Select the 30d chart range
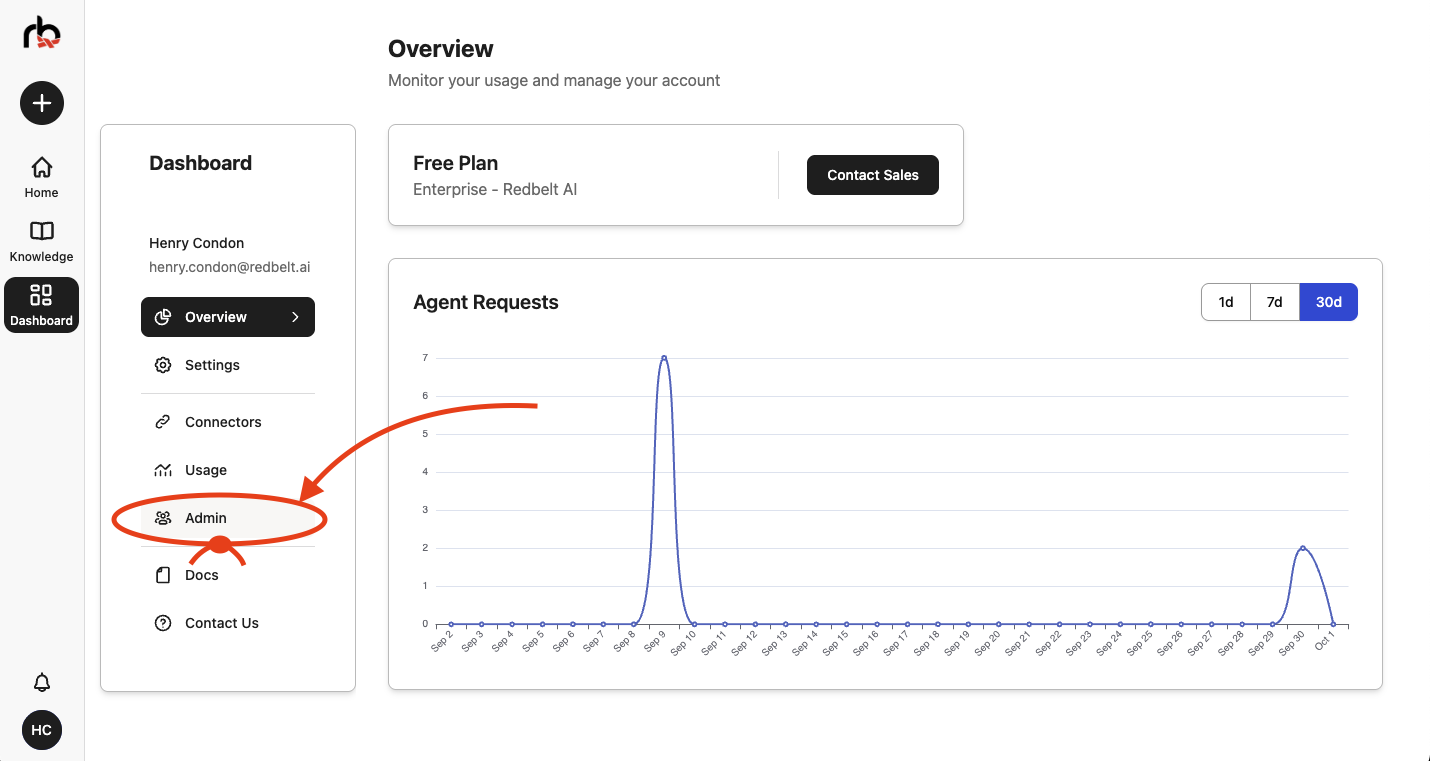 coord(1328,302)
